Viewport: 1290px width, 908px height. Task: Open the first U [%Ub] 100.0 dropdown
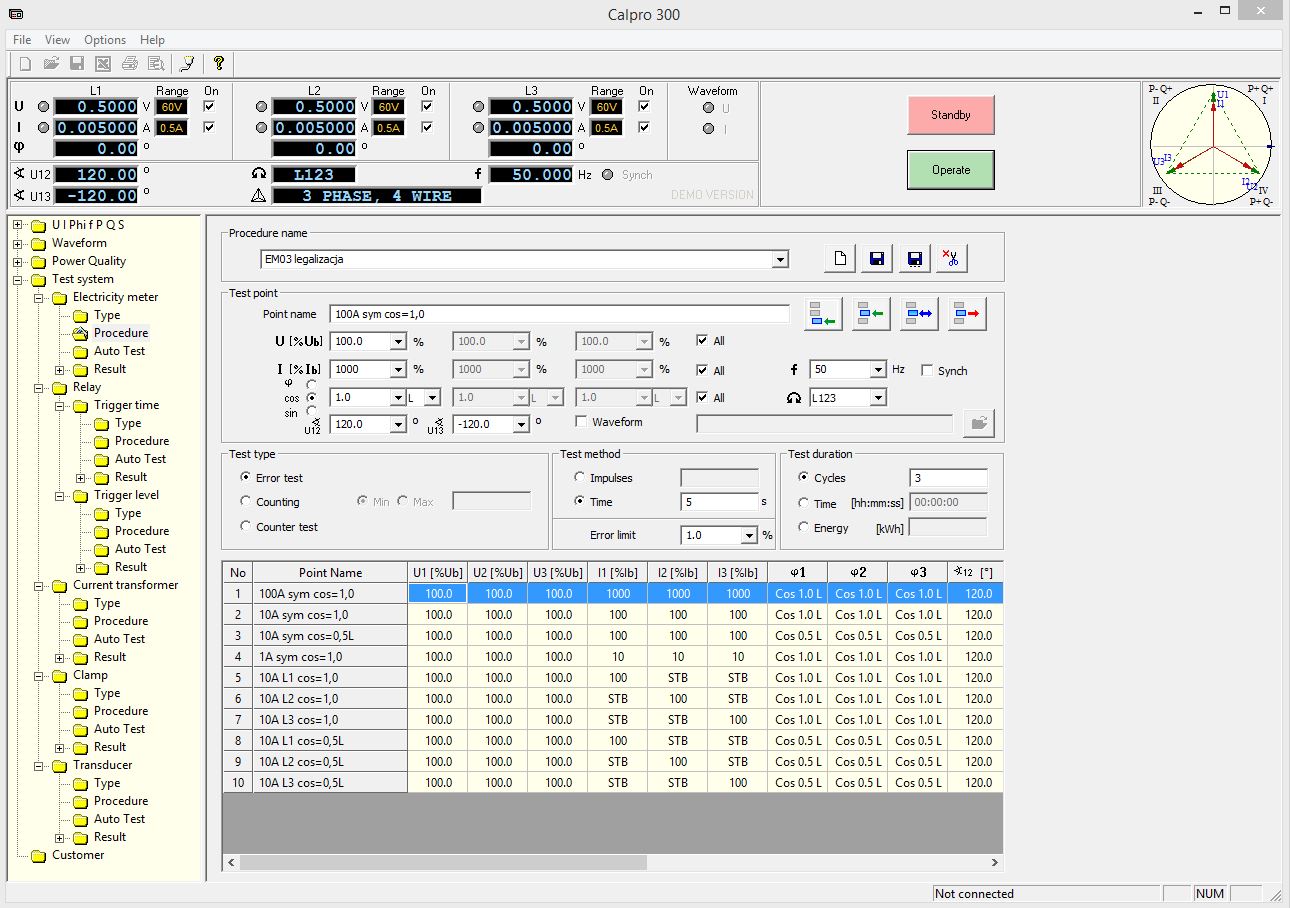[x=398, y=341]
